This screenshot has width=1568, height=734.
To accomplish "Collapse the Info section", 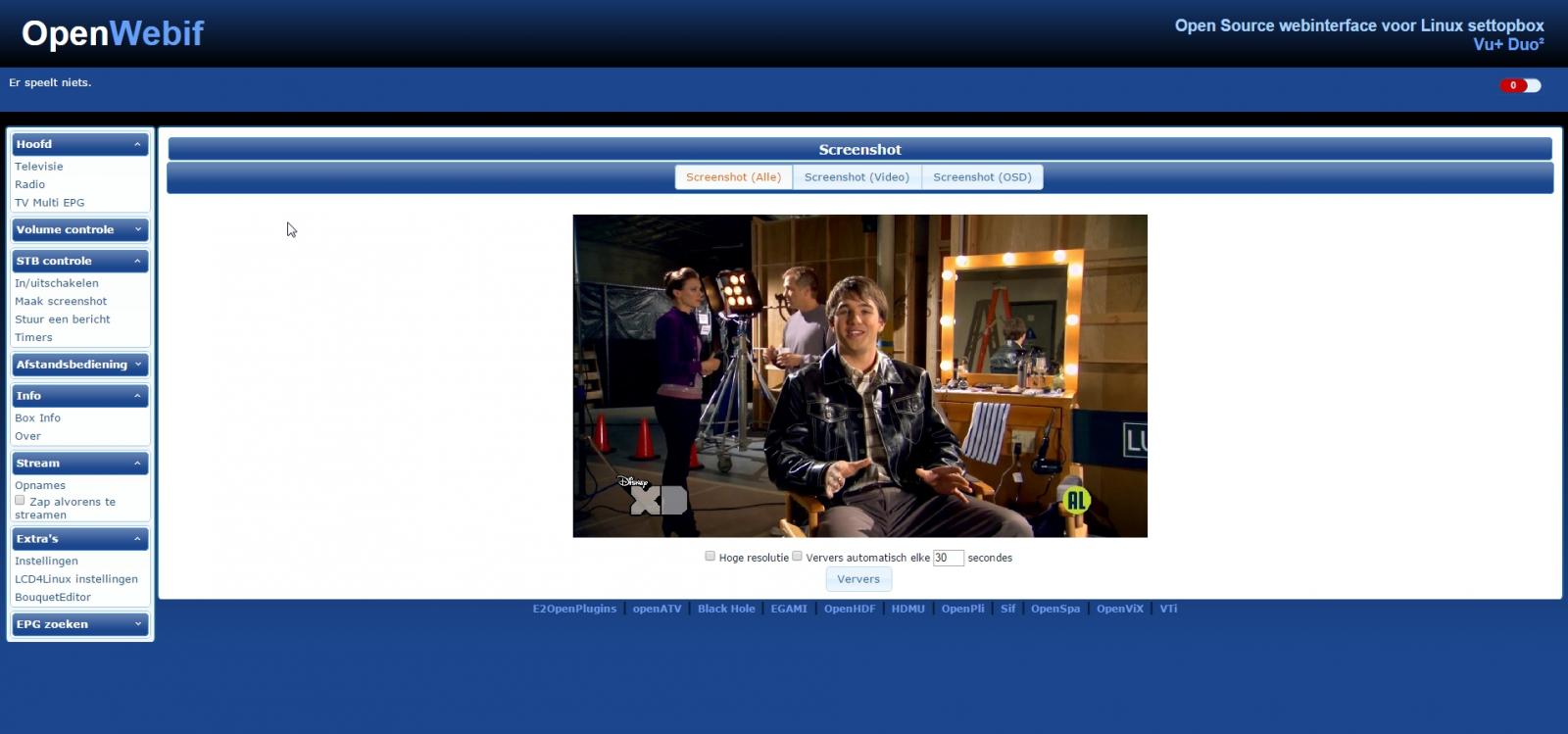I will click(80, 396).
